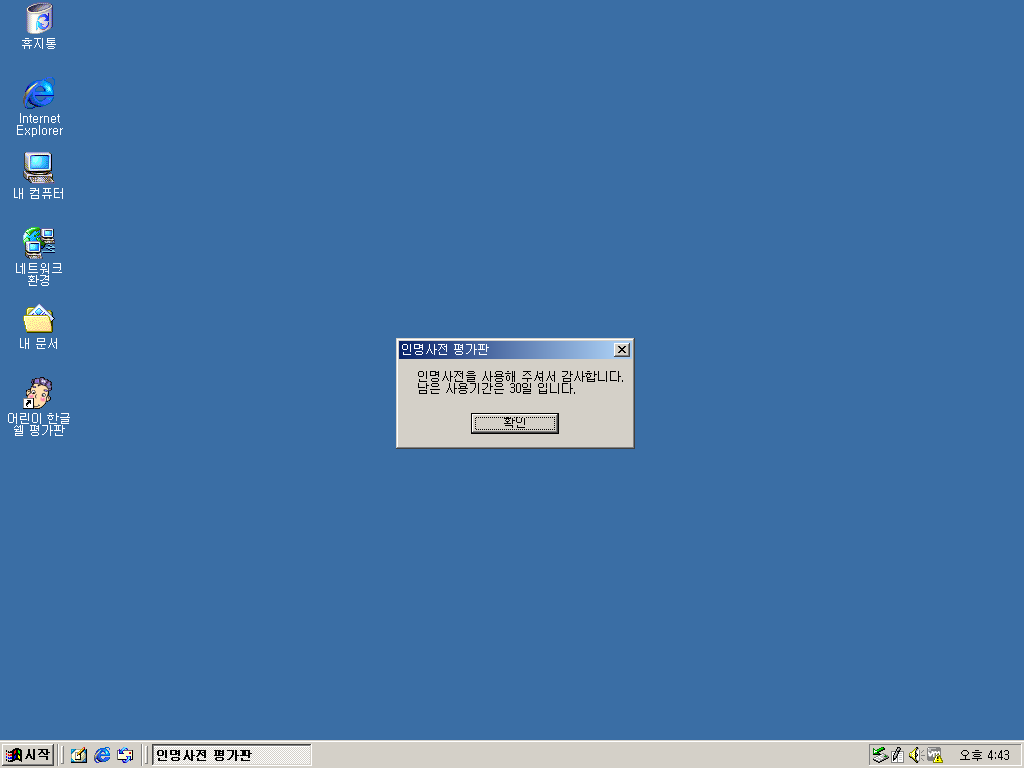
Task: Click the clock showing 오후 4:43
Action: pos(984,756)
